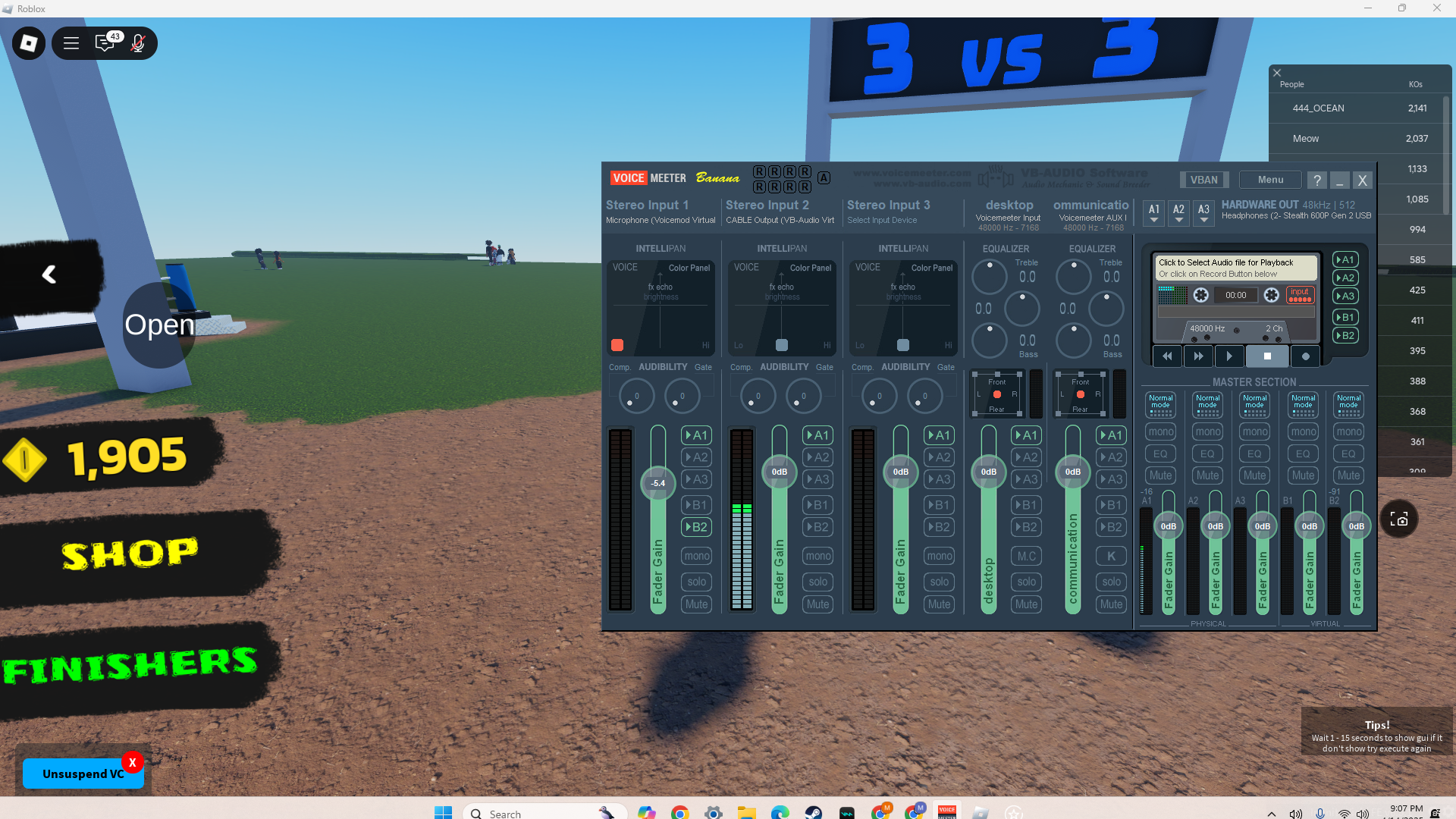The image size is (1456, 819).
Task: Toggle B2 routing on Stereo Input 1
Action: click(696, 527)
